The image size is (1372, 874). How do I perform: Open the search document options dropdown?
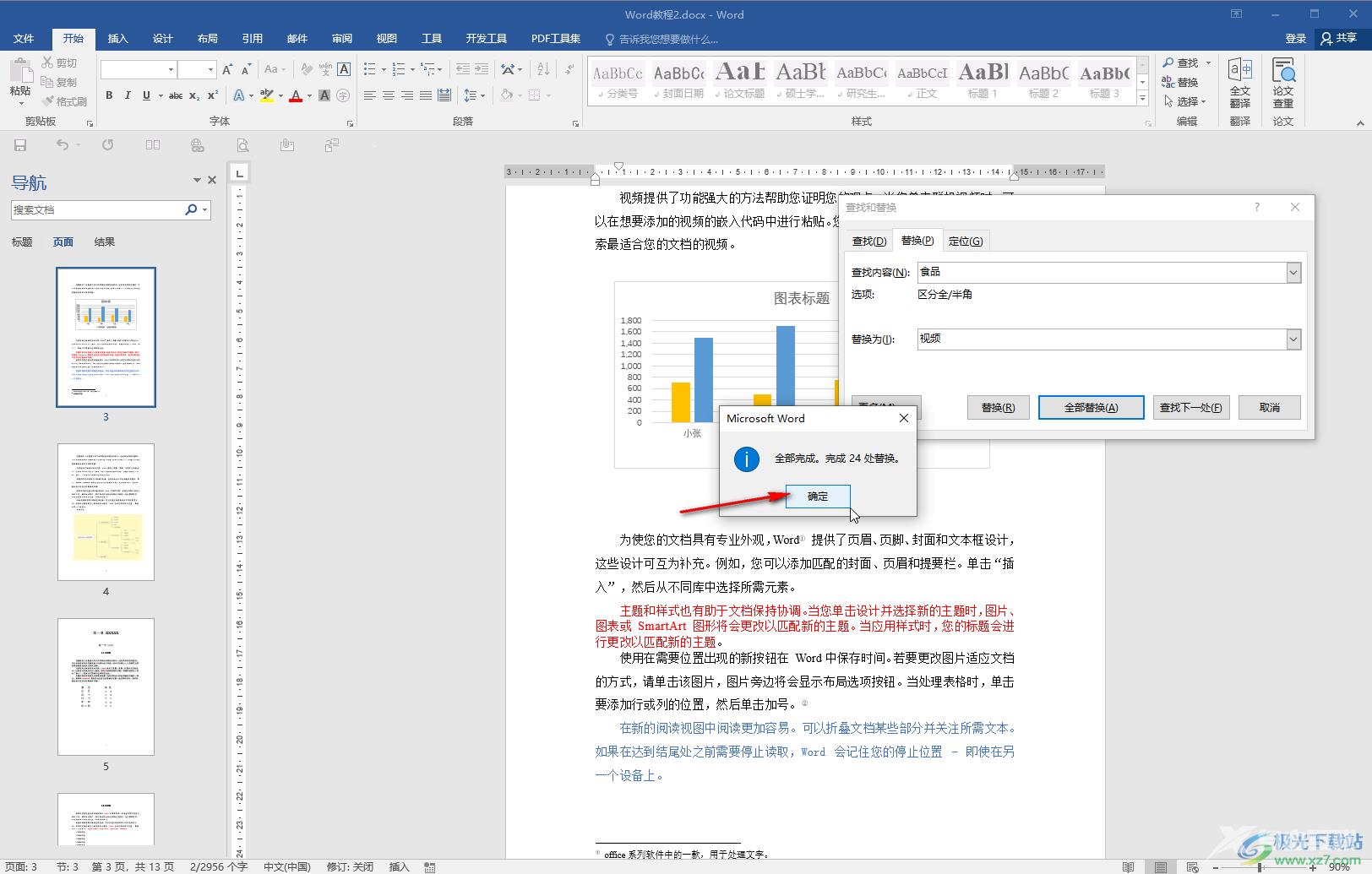tap(205, 209)
